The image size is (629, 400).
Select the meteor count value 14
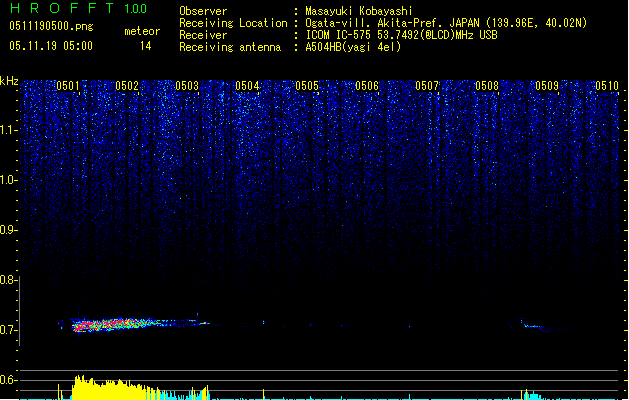(x=146, y=46)
